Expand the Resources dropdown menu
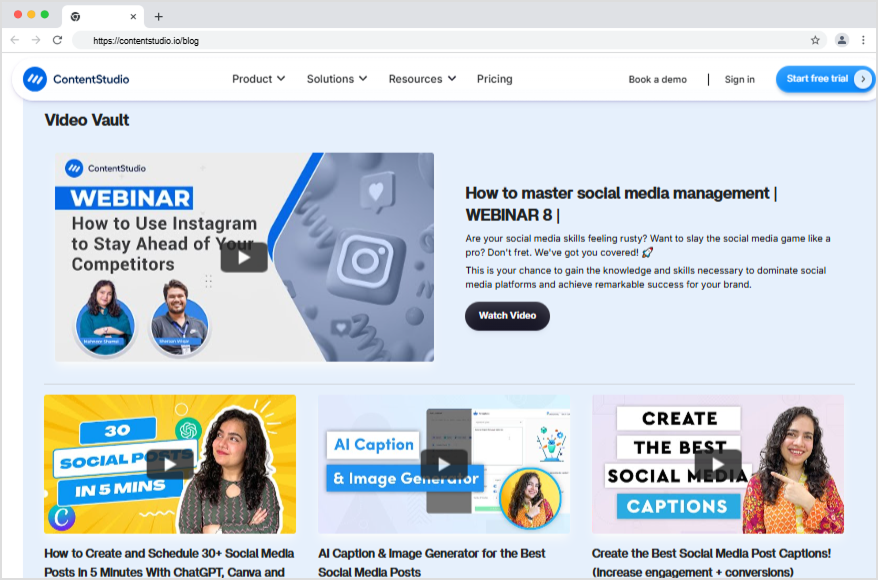Screen dimensions: 878x580 [422, 79]
